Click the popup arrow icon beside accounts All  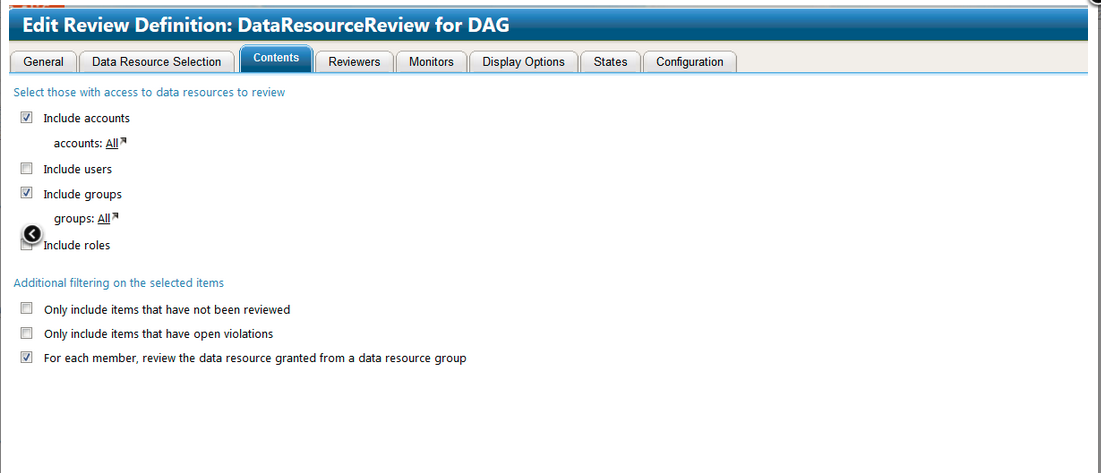[x=123, y=142]
